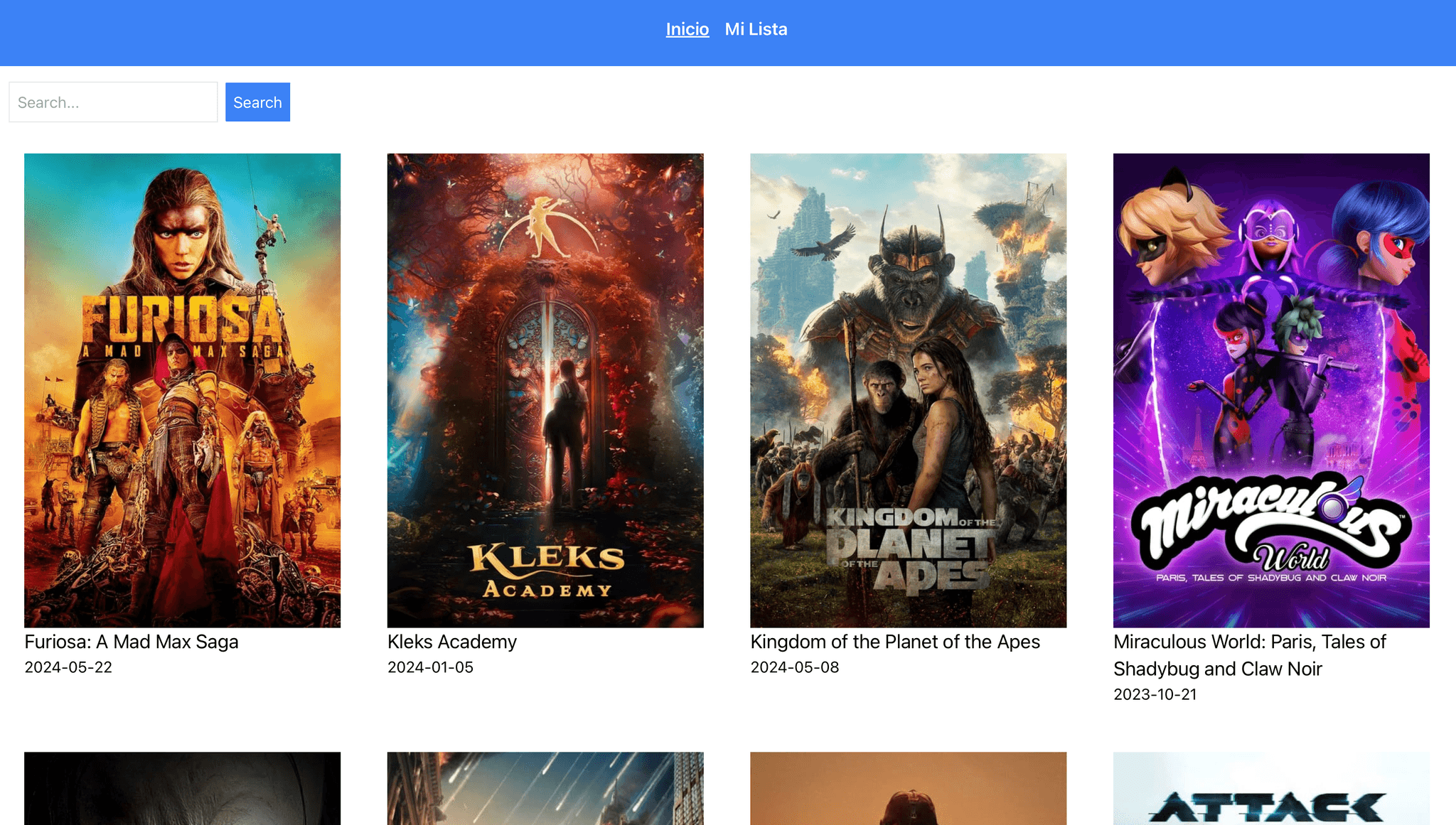Screen dimensions: 1456x825
Task: Select the Miraculous World: Paris title text
Action: click(x=1250, y=655)
